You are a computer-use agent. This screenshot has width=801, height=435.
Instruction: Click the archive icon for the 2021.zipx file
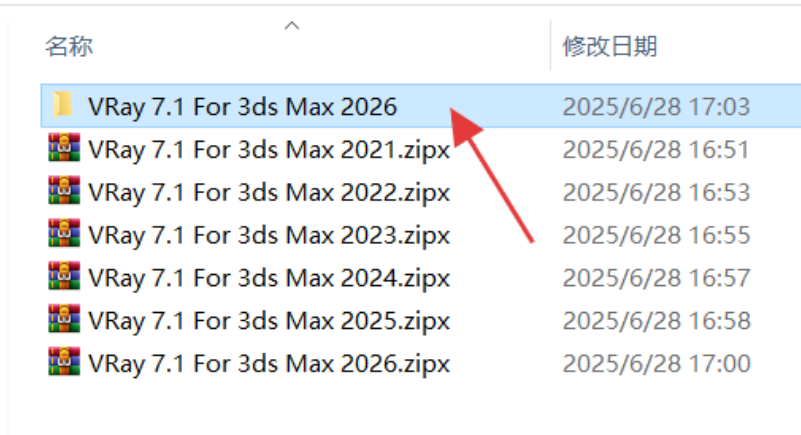click(x=64, y=148)
